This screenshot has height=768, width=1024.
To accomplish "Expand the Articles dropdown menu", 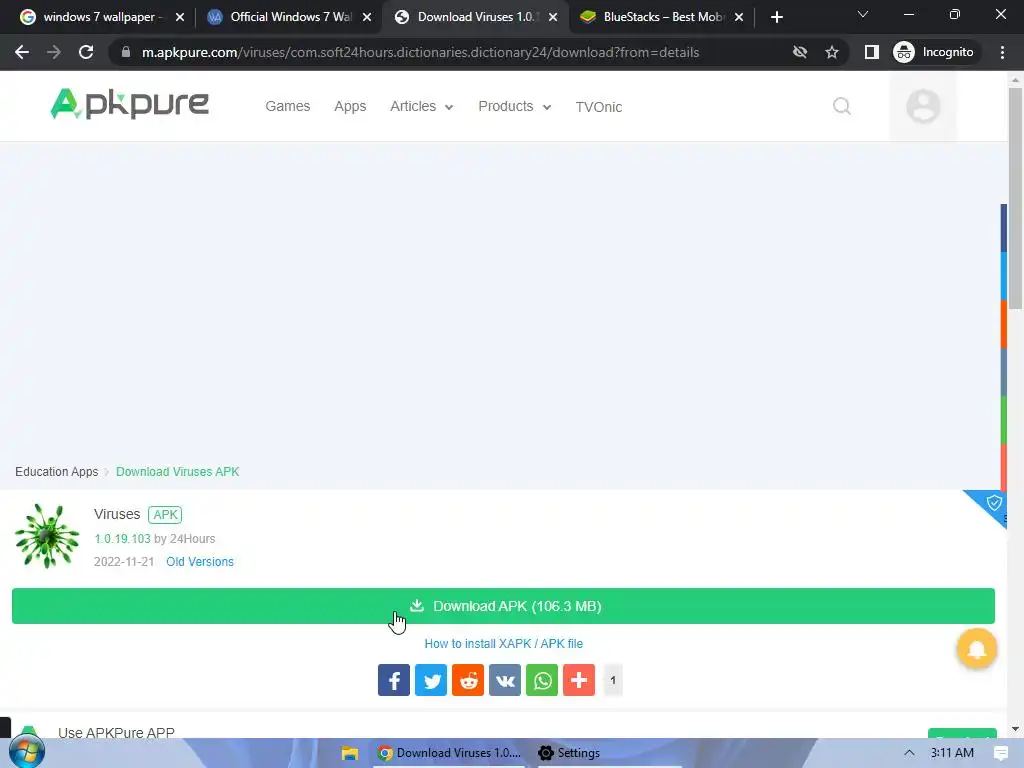I will coord(421,106).
